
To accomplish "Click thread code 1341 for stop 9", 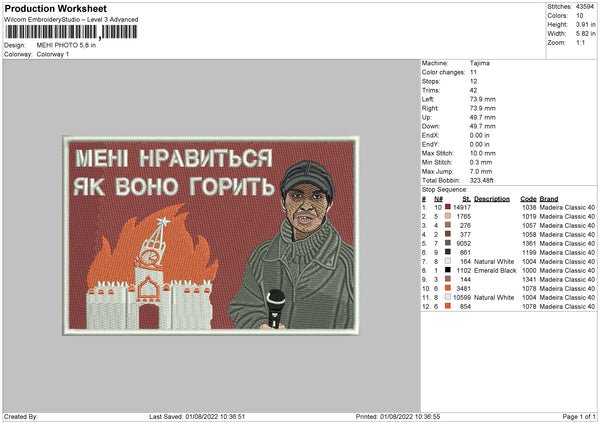I will click(529, 279).
